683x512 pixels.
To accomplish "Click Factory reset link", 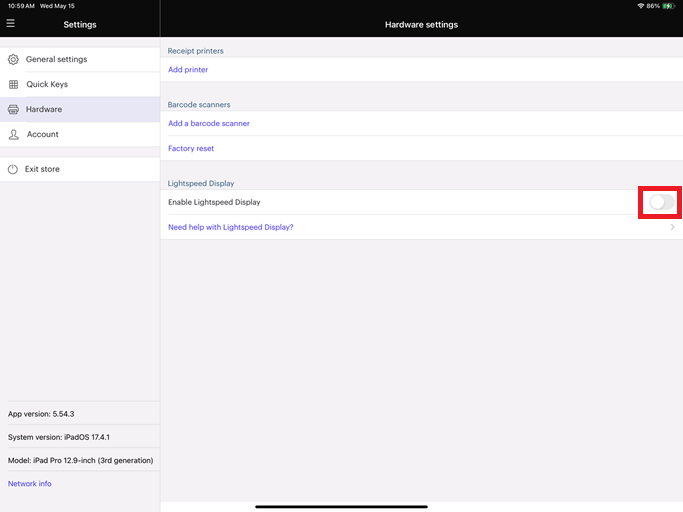I will tap(191, 149).
